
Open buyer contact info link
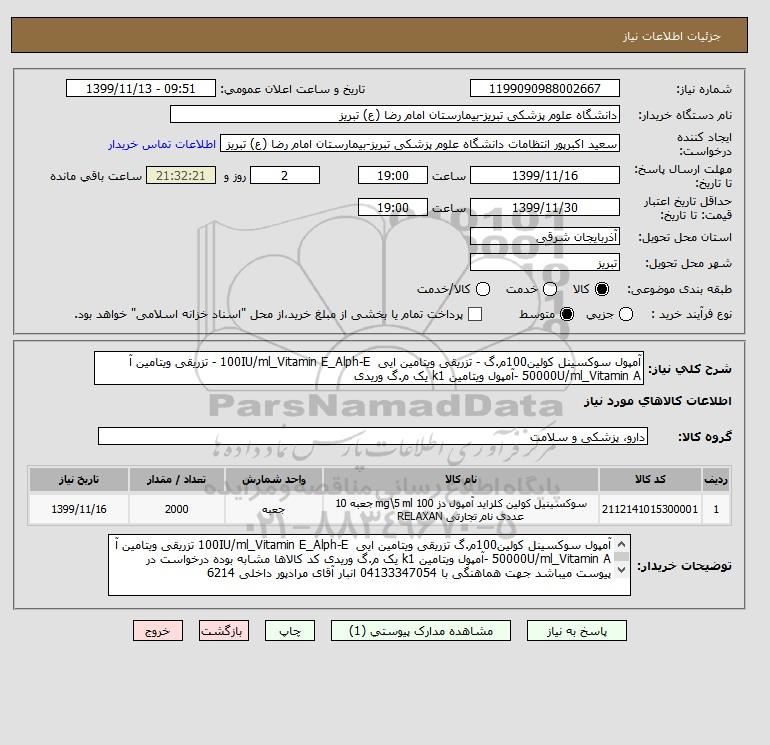tap(162, 144)
